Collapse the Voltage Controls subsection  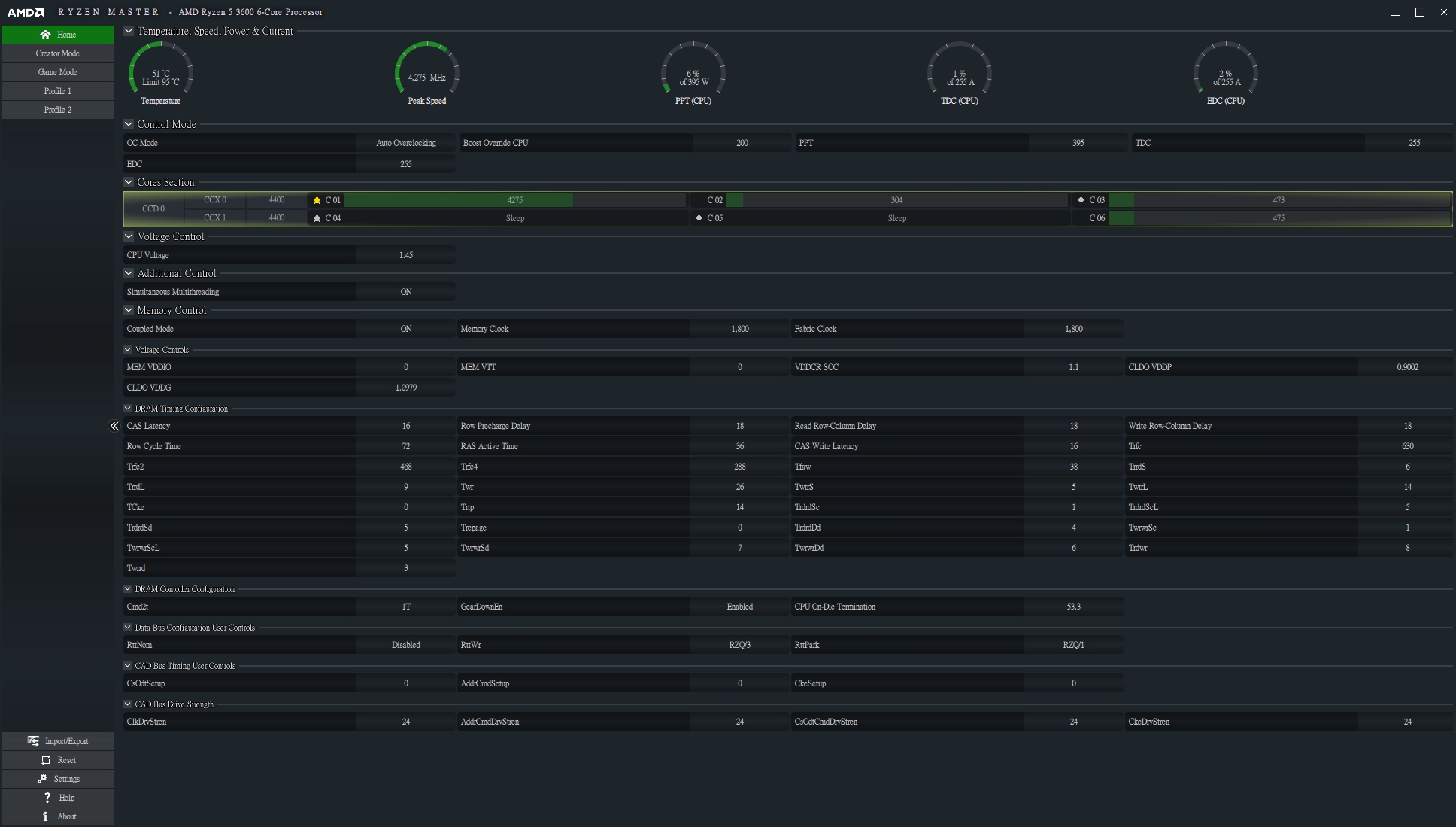(128, 350)
